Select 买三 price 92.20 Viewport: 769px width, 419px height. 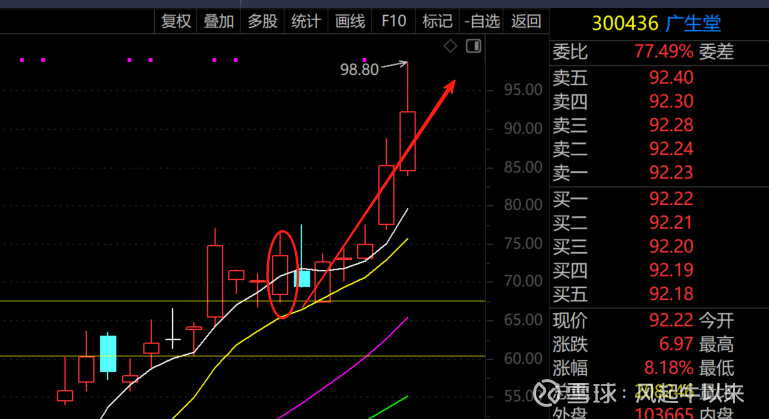671,246
